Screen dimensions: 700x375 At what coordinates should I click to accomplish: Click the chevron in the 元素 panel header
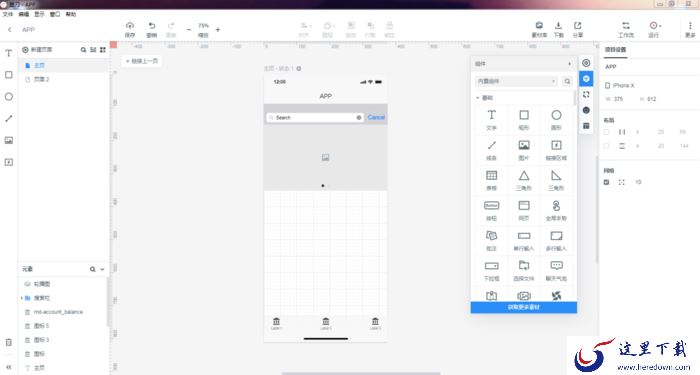click(x=102, y=269)
